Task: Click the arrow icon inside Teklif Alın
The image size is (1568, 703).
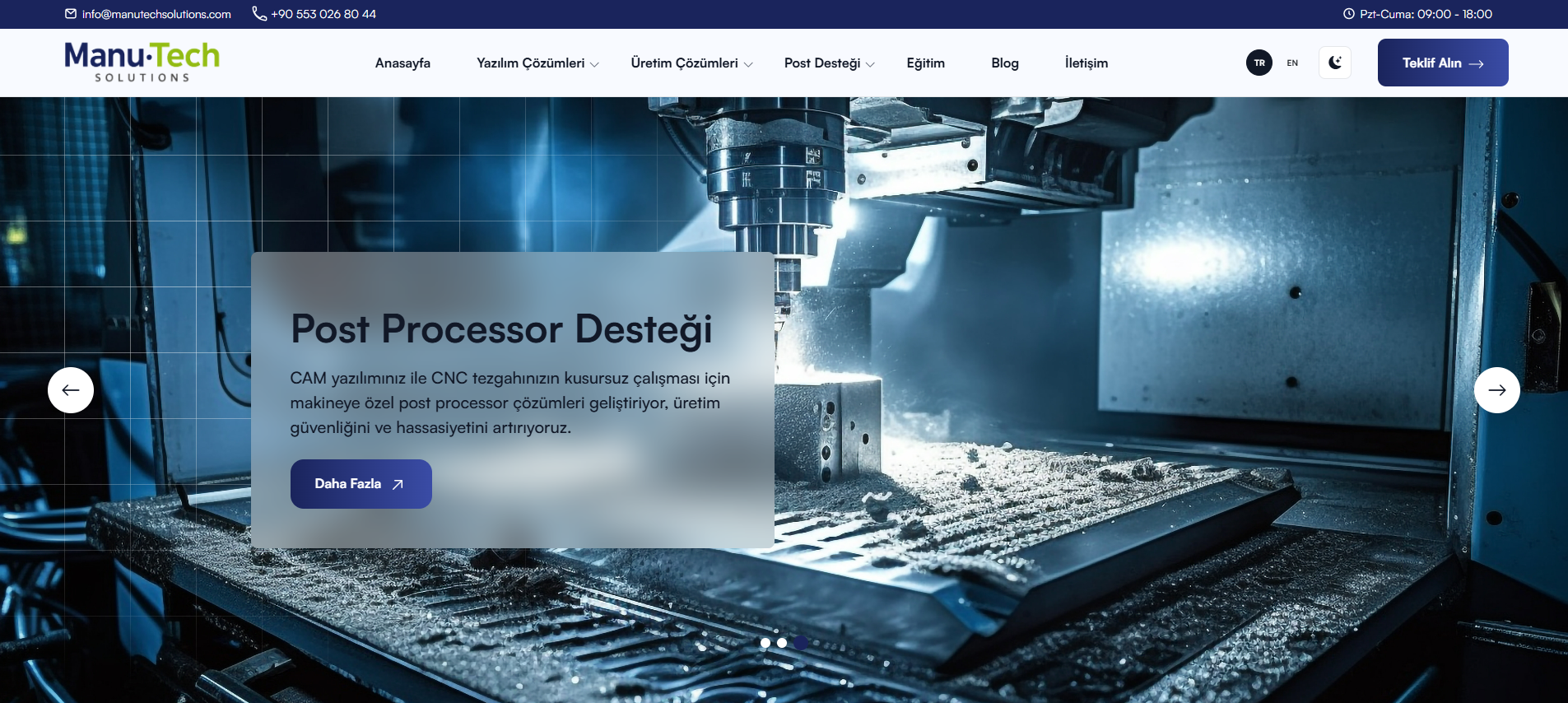Action: click(x=1477, y=63)
